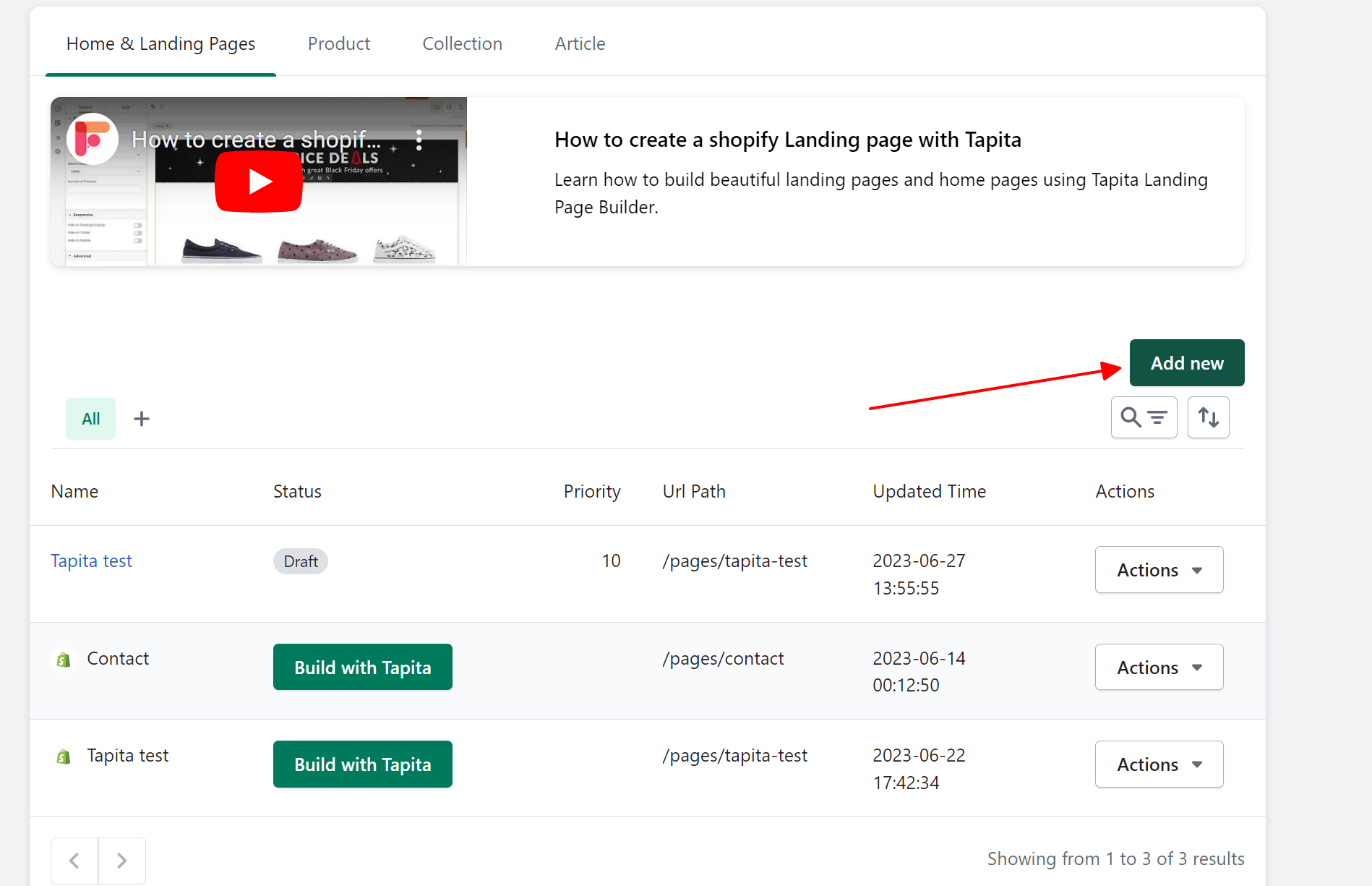Go to the previous results page

pos(74,861)
